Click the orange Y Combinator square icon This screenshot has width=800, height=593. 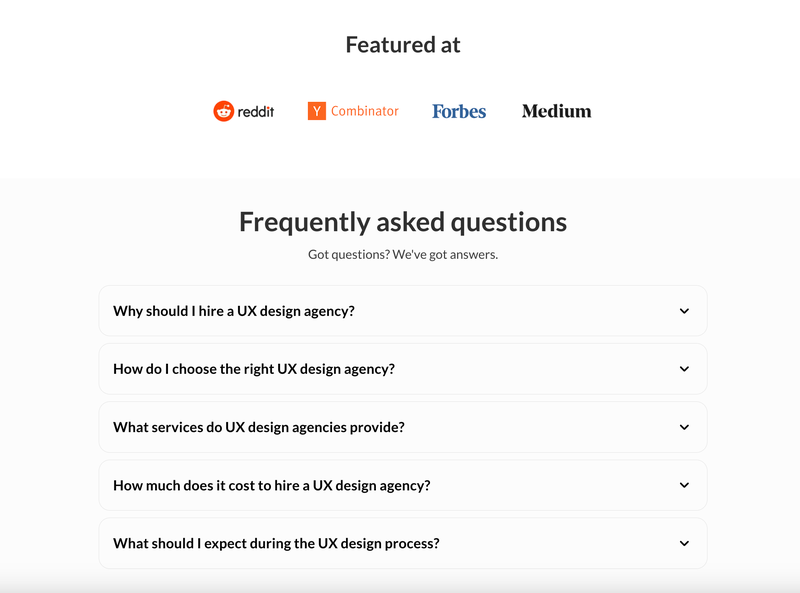click(317, 111)
